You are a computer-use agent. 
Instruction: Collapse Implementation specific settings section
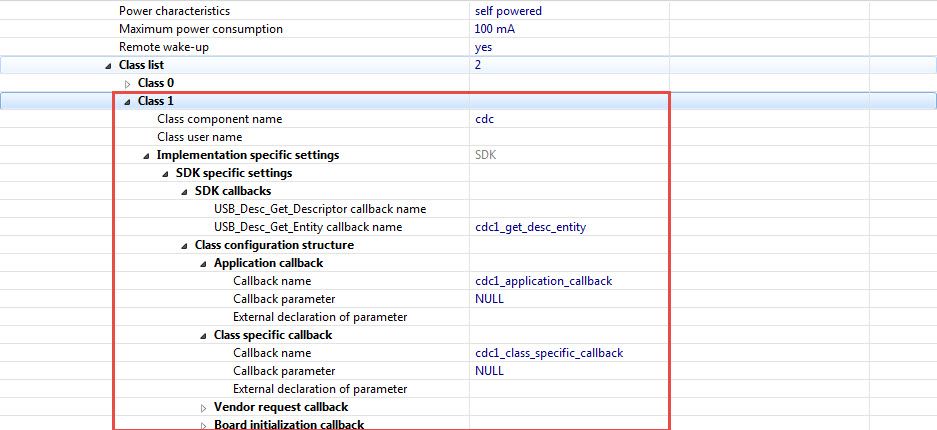click(x=146, y=155)
